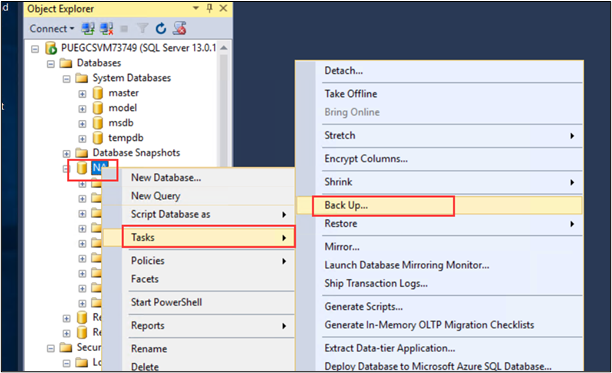The image size is (612, 373).
Task: Refresh Object Explorer with the refresh icon
Action: (161, 28)
